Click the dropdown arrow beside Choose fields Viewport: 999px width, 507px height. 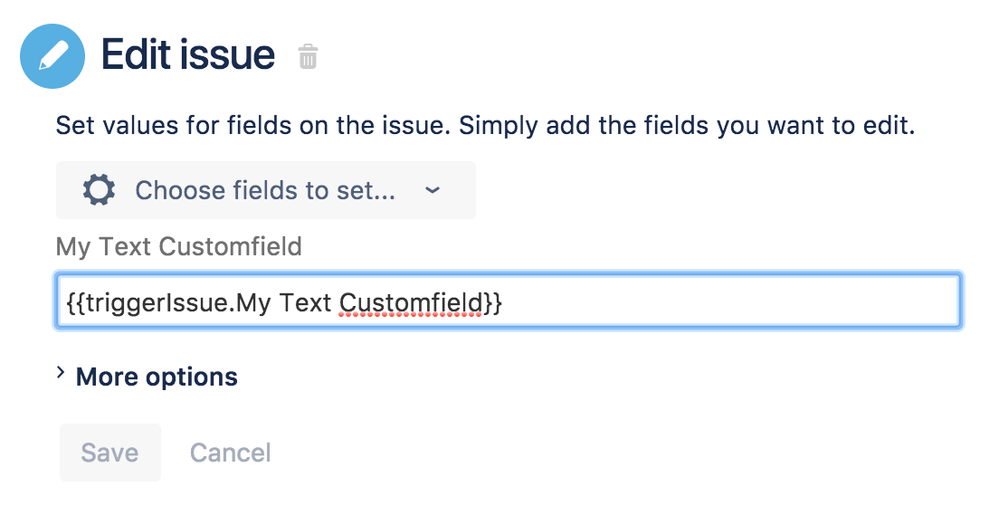432,190
